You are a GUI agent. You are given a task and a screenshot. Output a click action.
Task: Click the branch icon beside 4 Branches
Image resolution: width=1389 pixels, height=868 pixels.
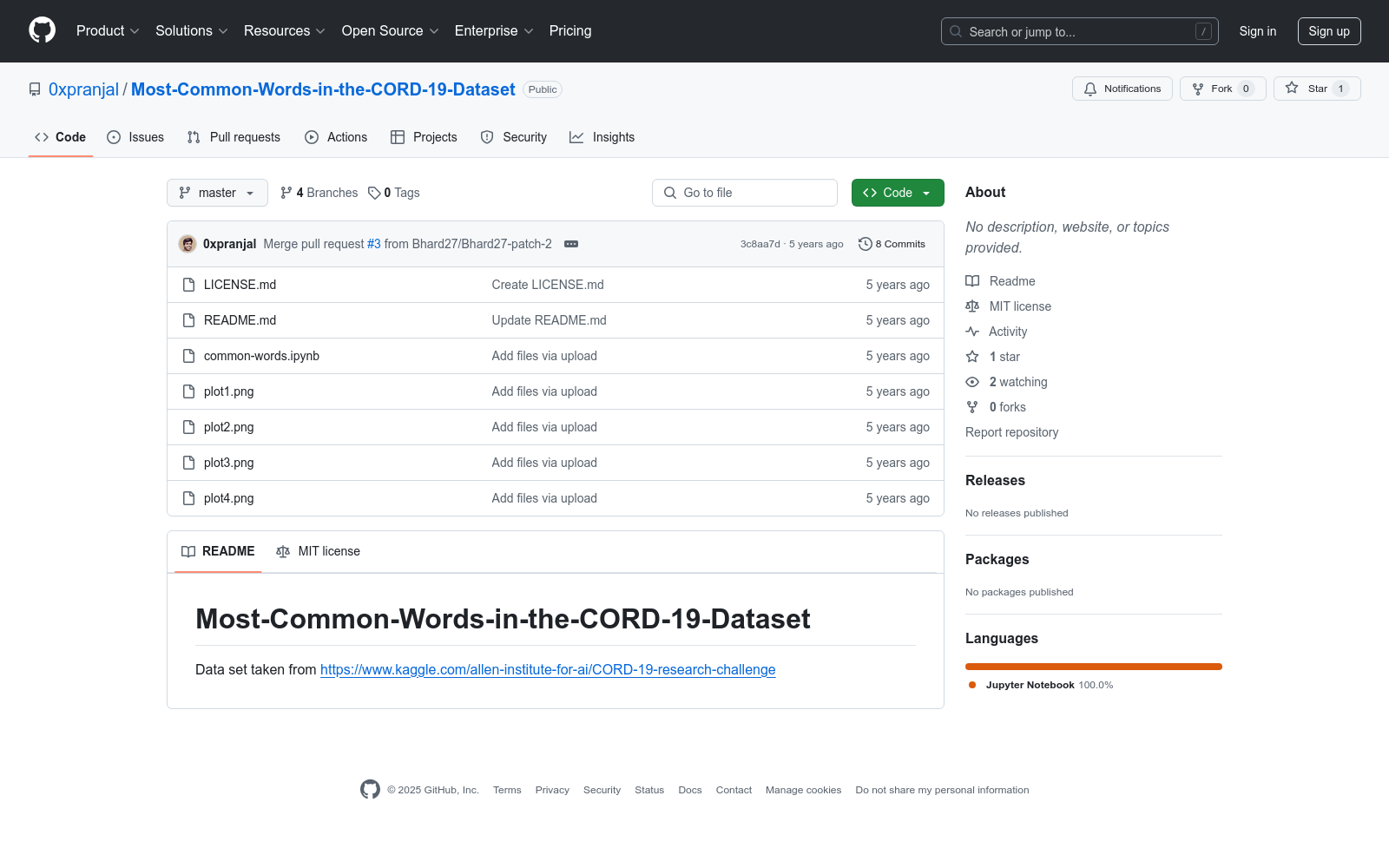point(286,193)
